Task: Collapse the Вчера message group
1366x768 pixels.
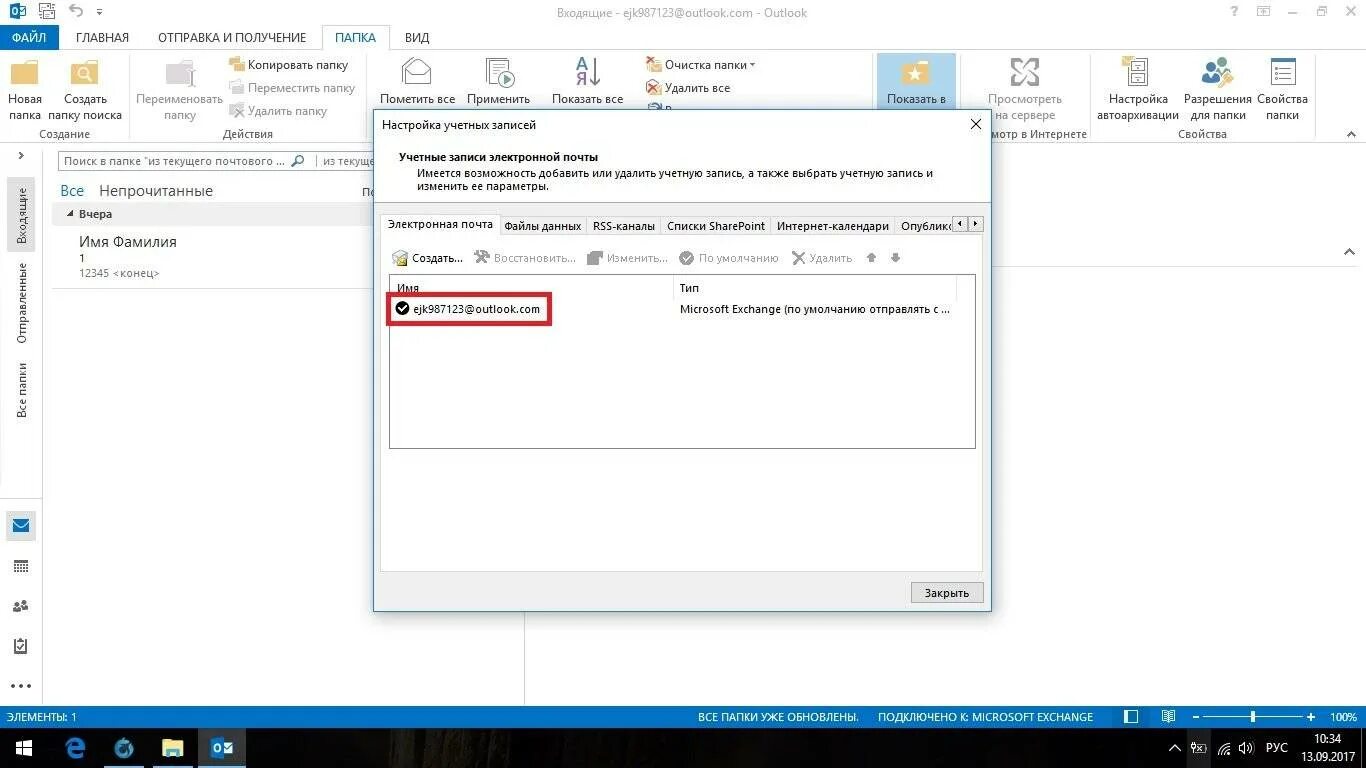Action: pos(70,214)
